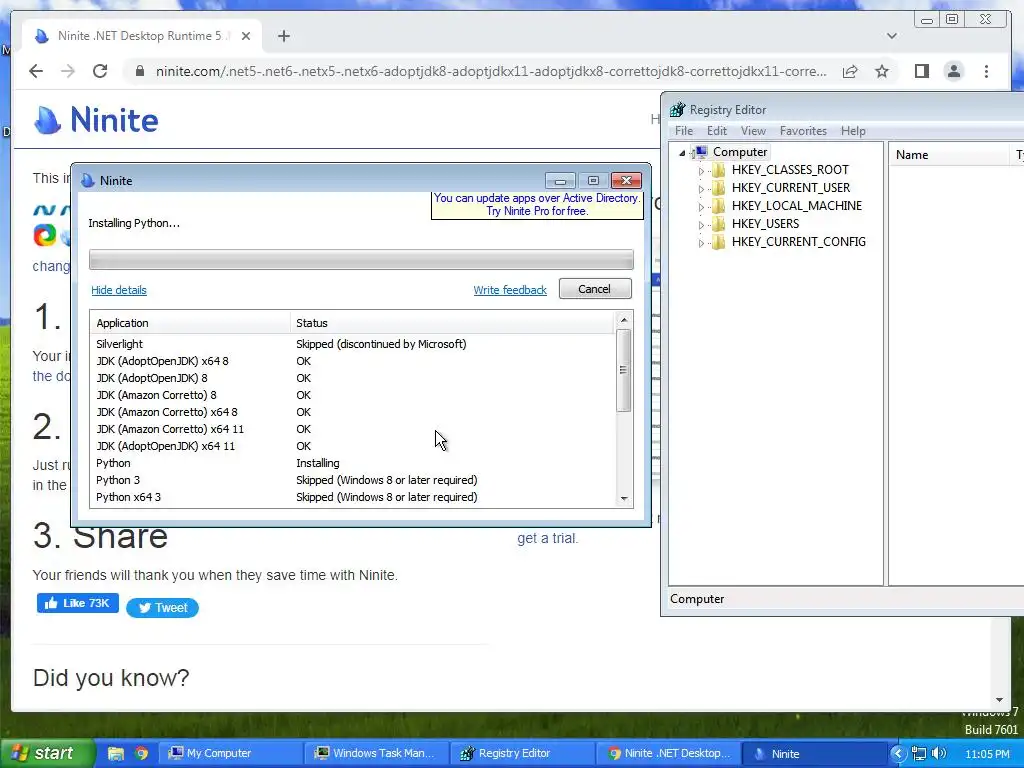This screenshot has height=768, width=1024.
Task: Expand the HKEY_CURRENT_CONFIG node
Action: [701, 243]
